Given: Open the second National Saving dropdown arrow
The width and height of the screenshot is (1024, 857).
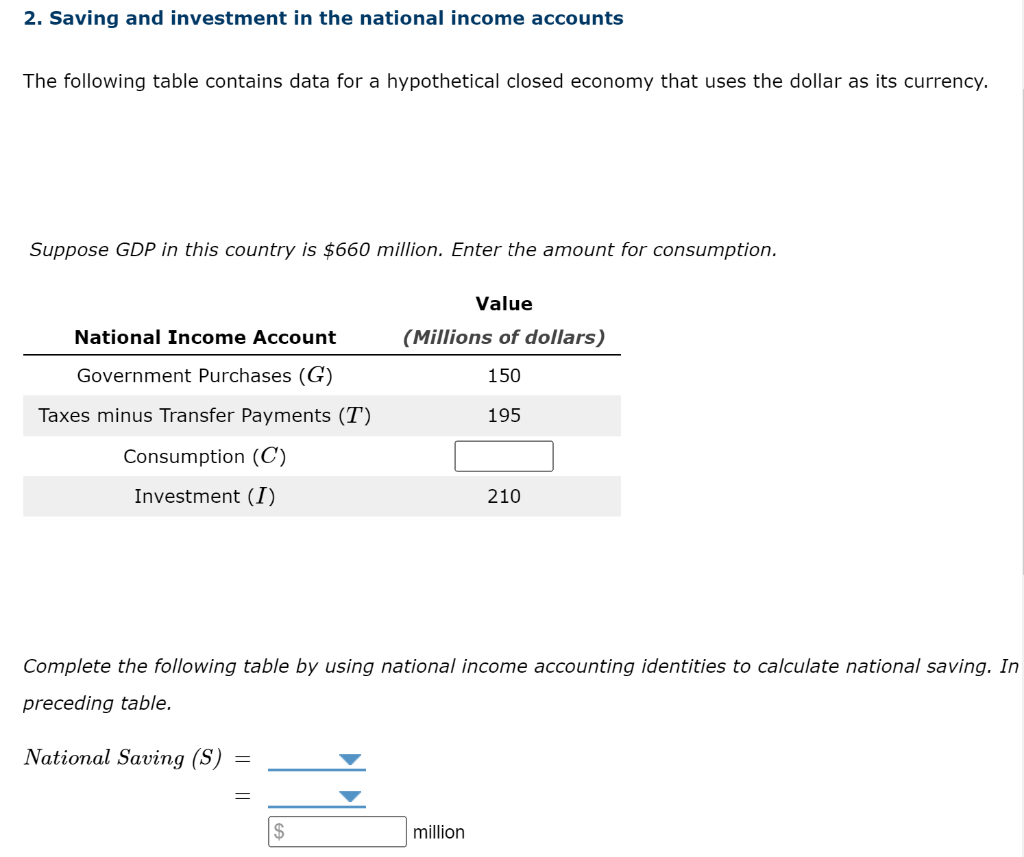Looking at the screenshot, I should (348, 795).
